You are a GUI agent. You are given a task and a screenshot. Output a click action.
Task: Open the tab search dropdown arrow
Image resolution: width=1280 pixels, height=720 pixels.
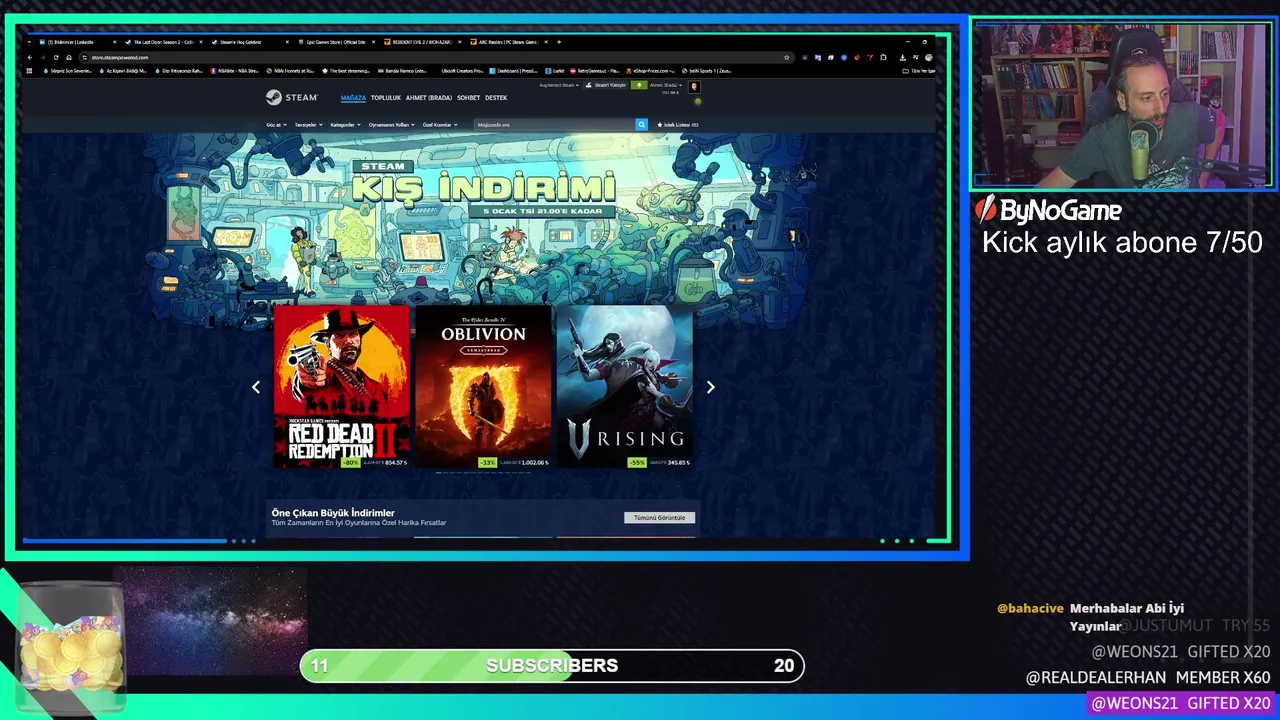(29, 42)
